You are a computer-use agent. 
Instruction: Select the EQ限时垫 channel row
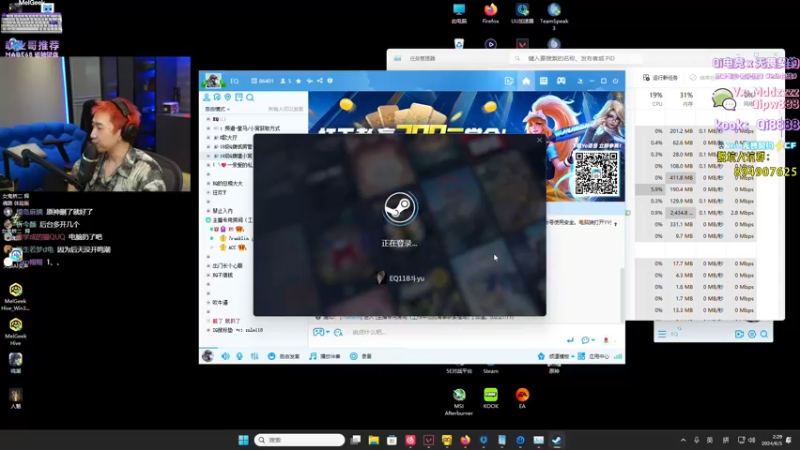(237, 330)
